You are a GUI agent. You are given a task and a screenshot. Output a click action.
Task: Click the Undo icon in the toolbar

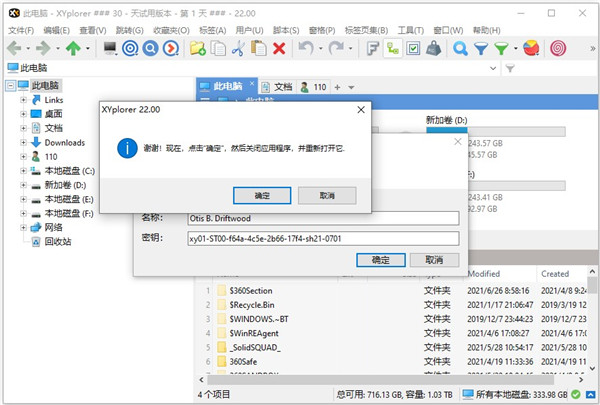306,48
